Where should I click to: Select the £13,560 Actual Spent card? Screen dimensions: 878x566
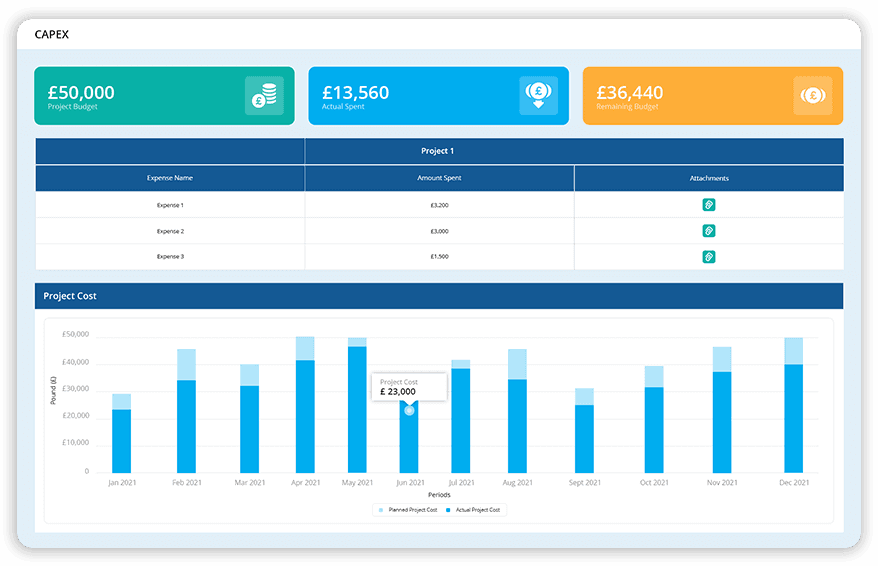pos(438,96)
